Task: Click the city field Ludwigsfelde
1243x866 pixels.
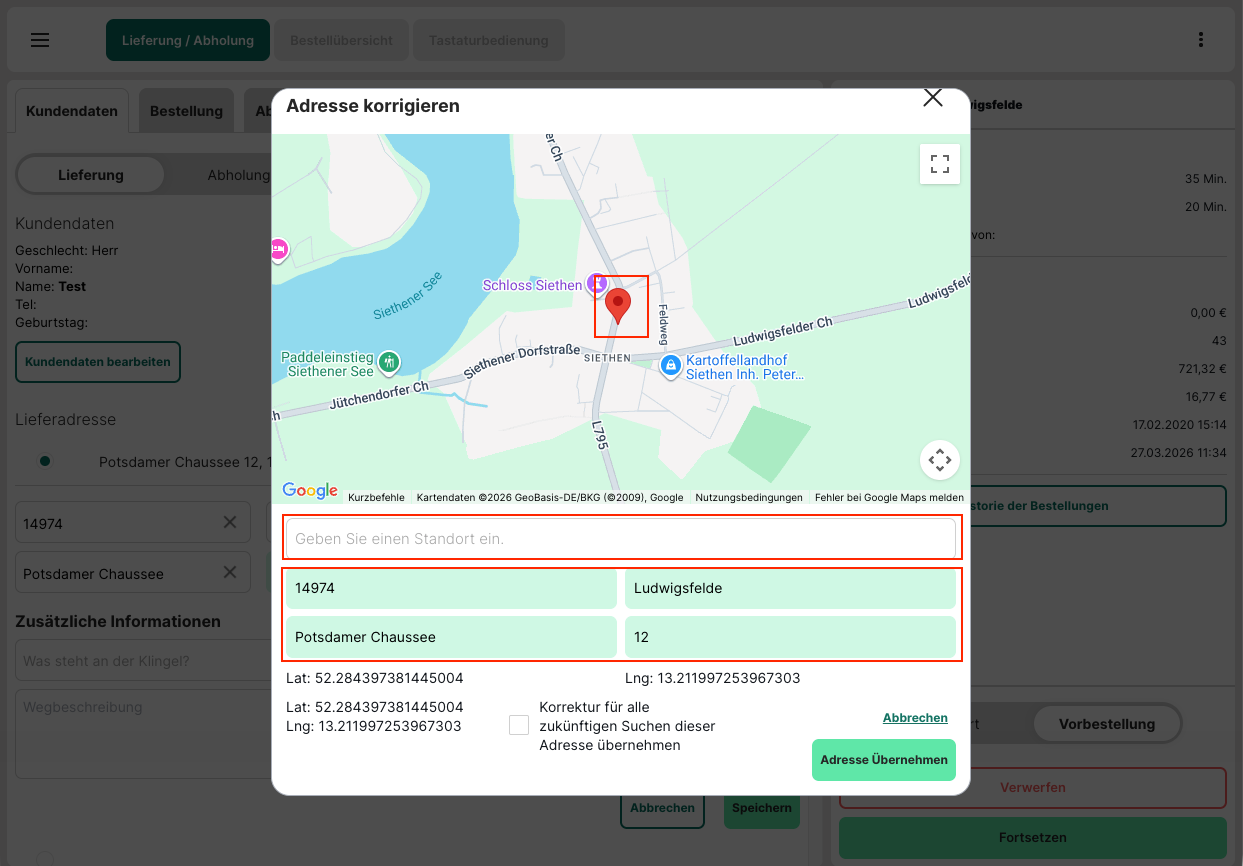Action: (x=789, y=588)
